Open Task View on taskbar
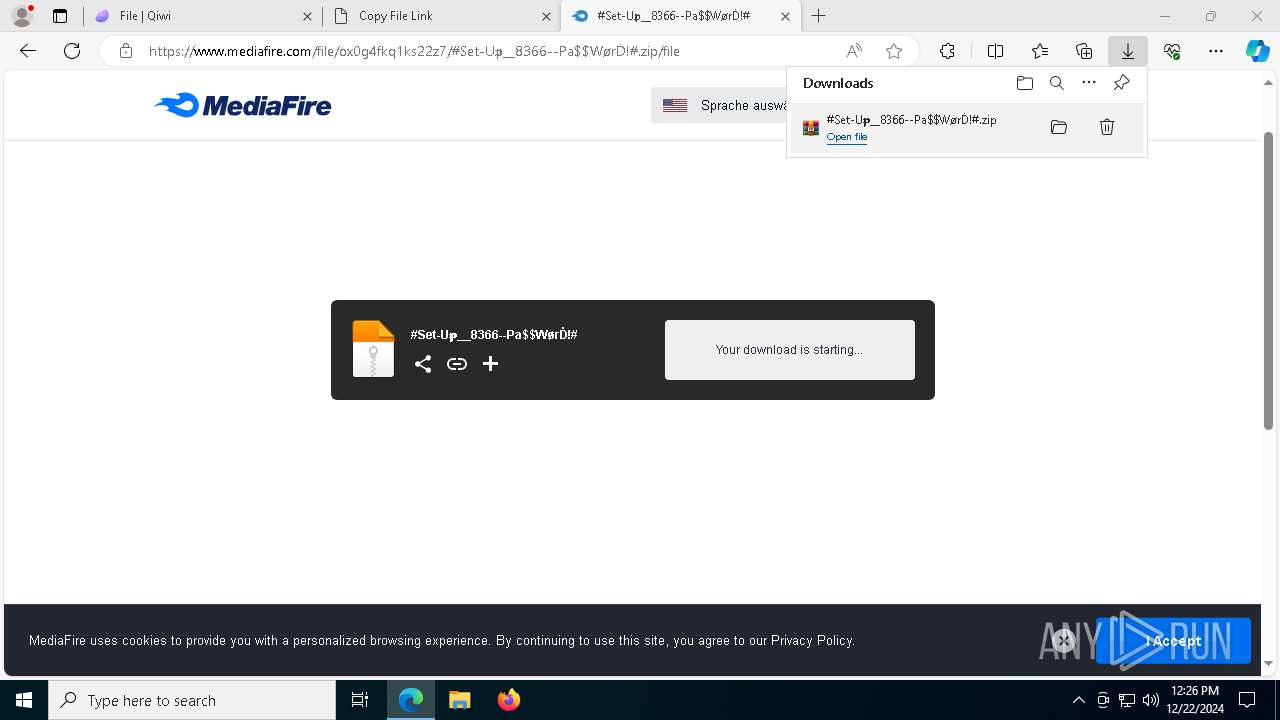 [360, 700]
